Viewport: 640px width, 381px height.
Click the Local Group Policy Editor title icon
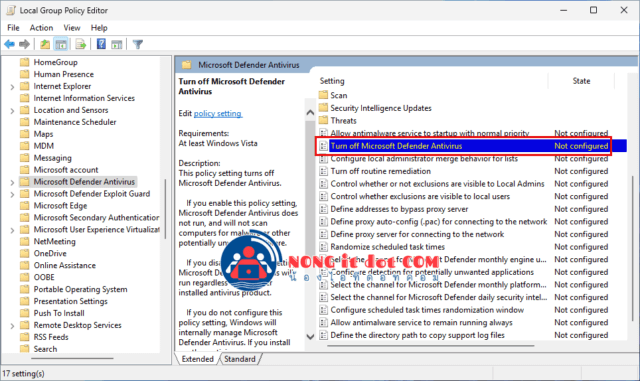pyautogui.click(x=11, y=10)
